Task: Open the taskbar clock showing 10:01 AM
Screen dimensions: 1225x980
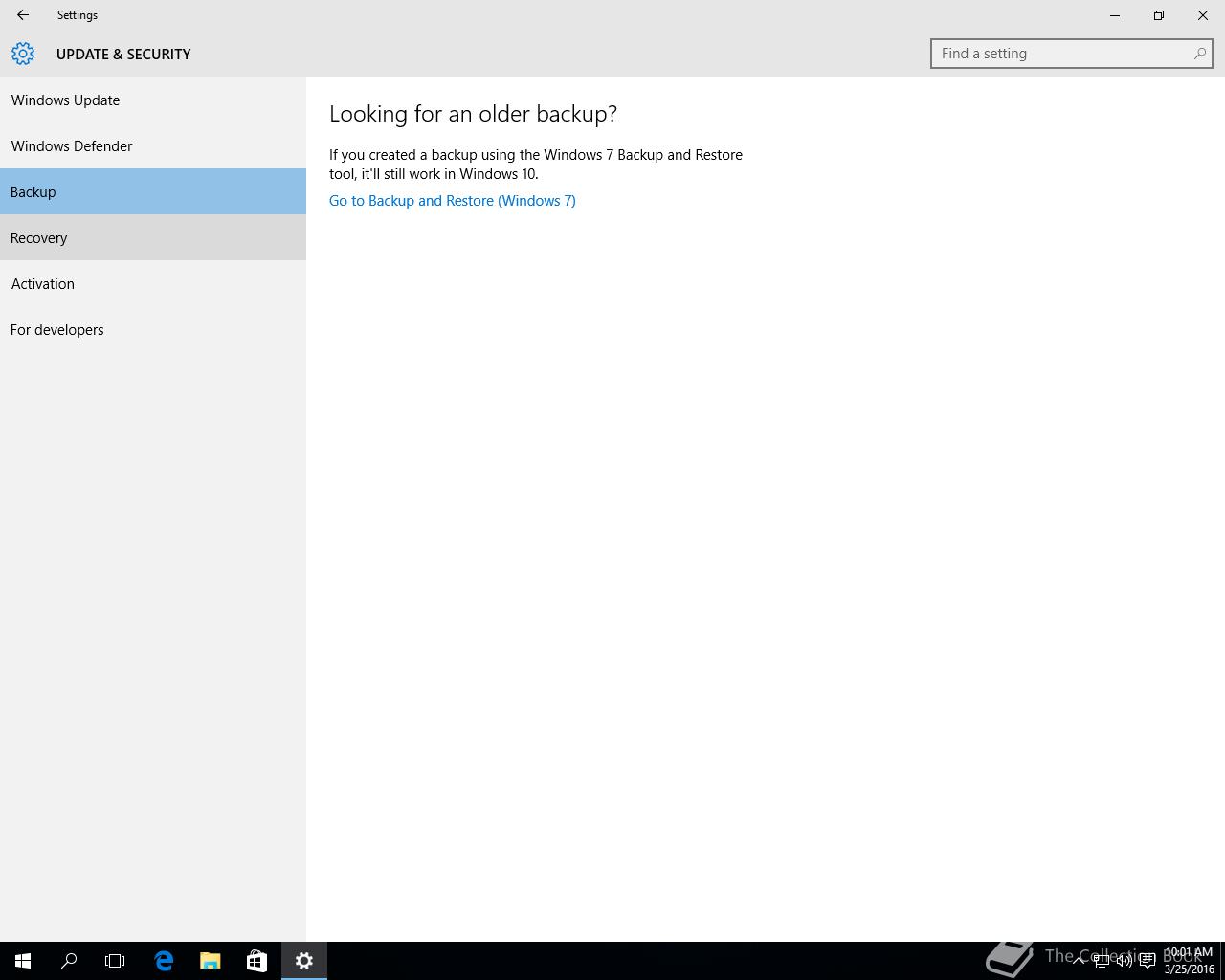Action: click(x=1189, y=961)
